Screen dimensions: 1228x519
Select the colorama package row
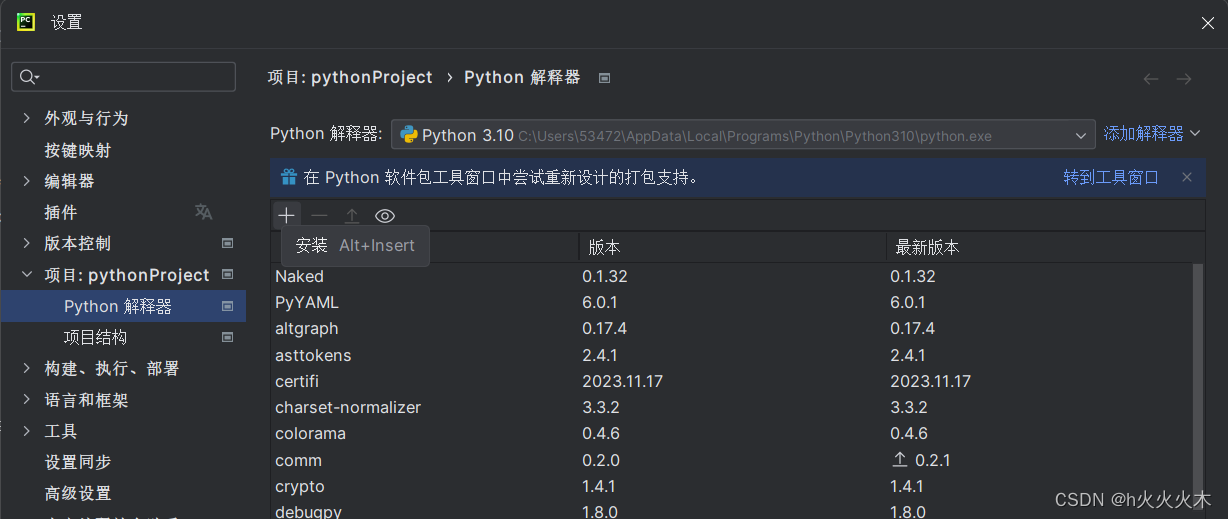pyautogui.click(x=731, y=434)
